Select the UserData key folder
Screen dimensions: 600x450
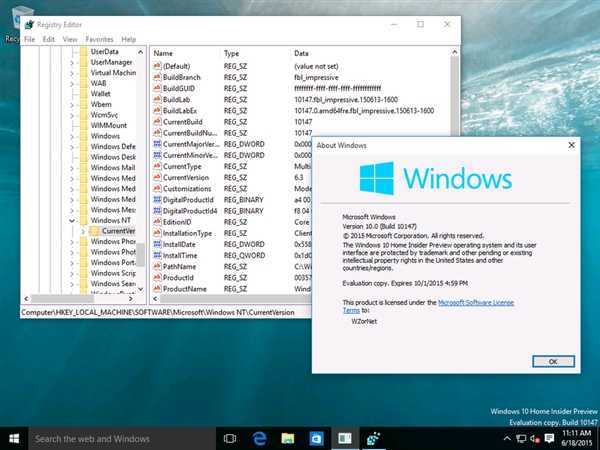[x=84, y=52]
